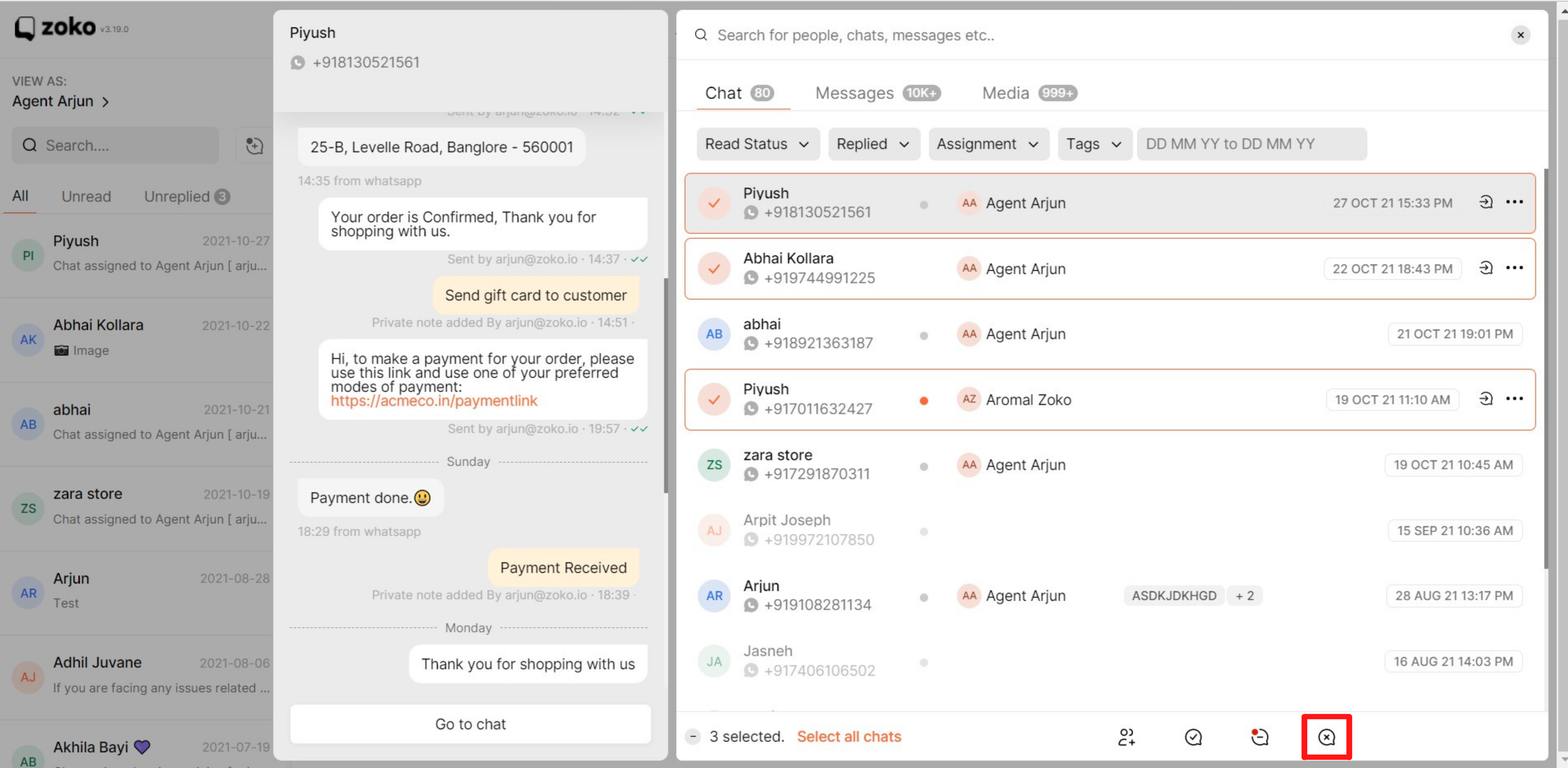This screenshot has width=1568, height=768.
Task: Open the Read Status filter dropdown
Action: pyautogui.click(x=757, y=144)
